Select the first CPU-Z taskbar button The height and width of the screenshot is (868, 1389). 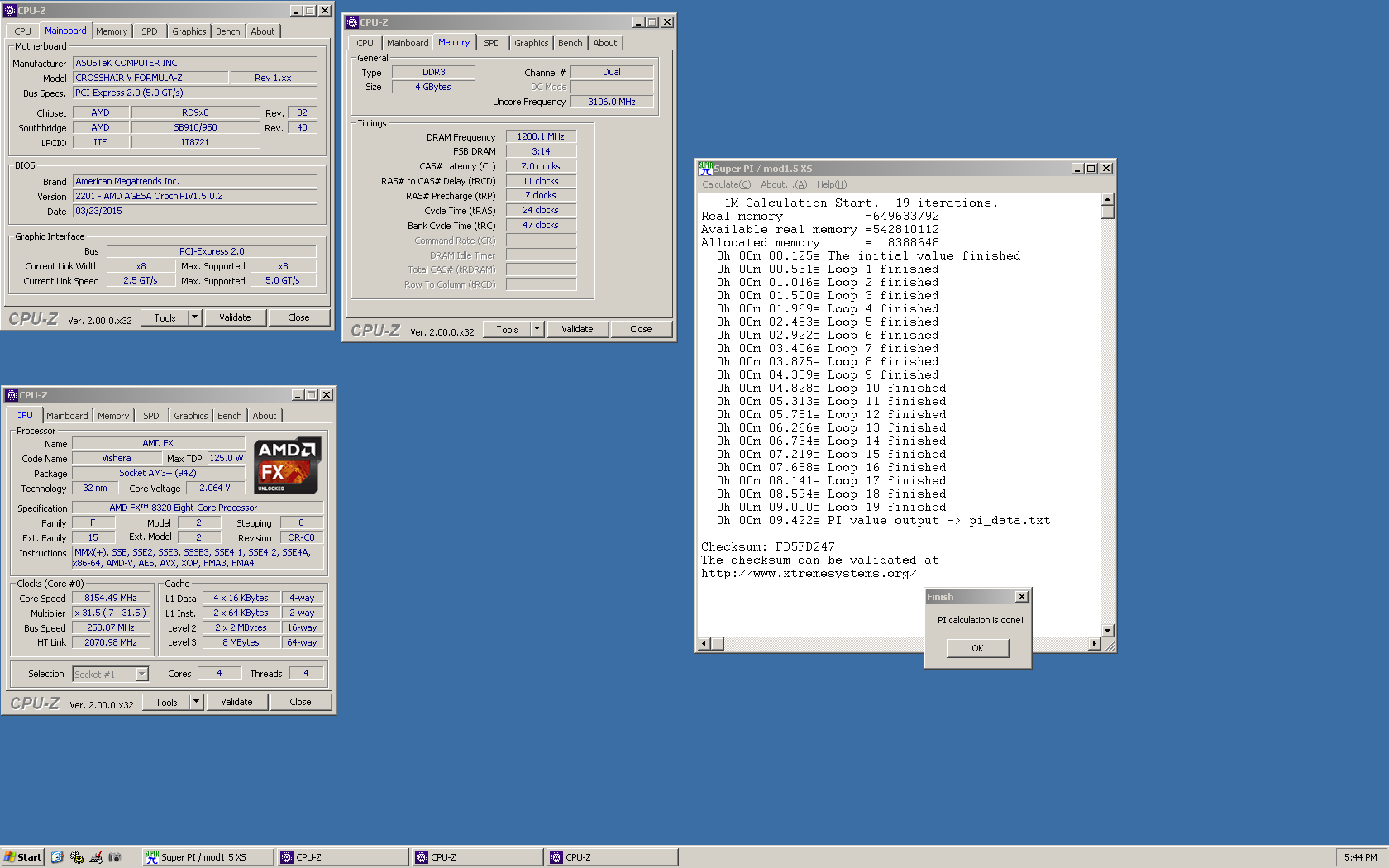[x=342, y=857]
